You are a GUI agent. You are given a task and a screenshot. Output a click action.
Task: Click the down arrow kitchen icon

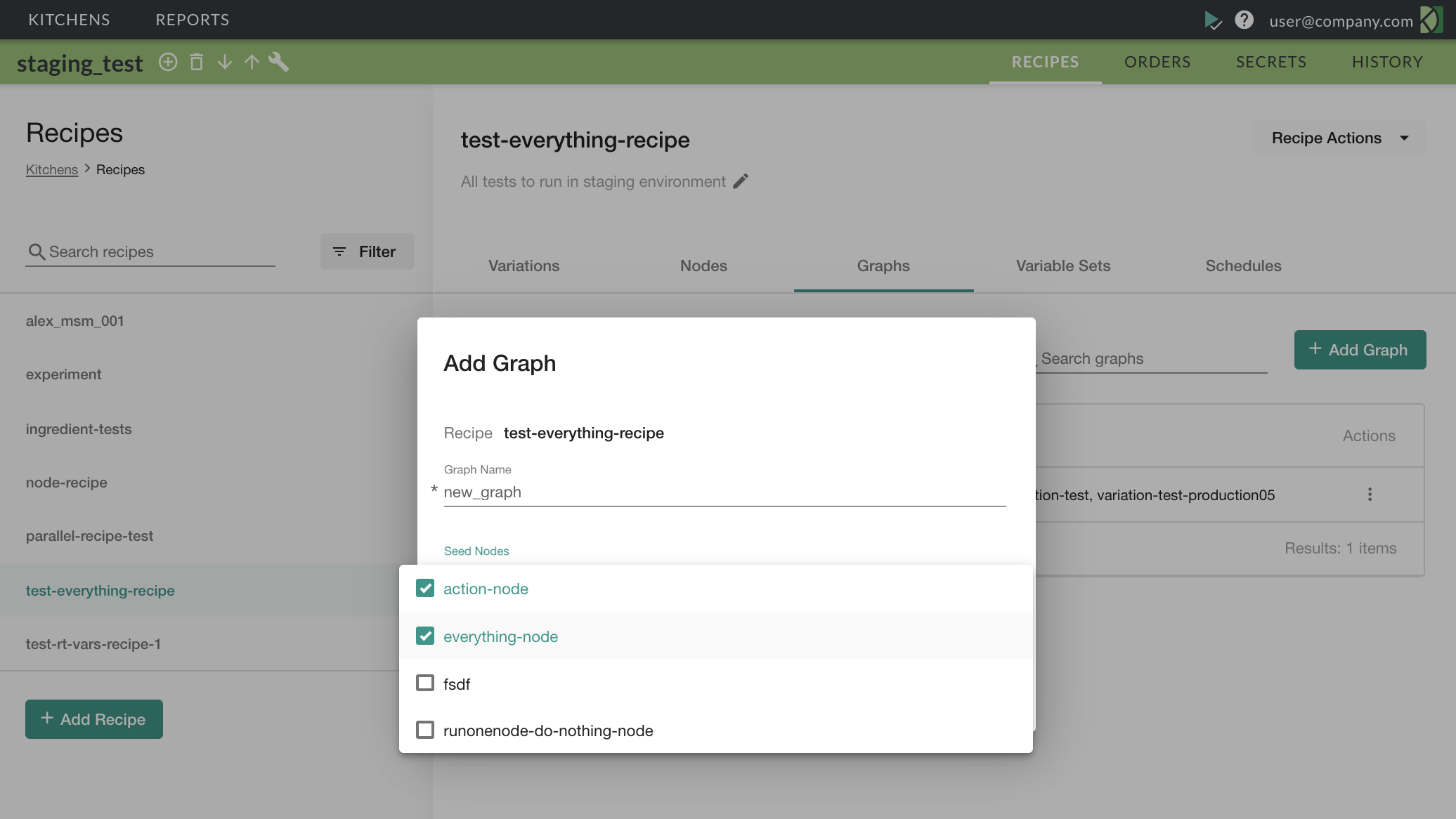(x=225, y=62)
